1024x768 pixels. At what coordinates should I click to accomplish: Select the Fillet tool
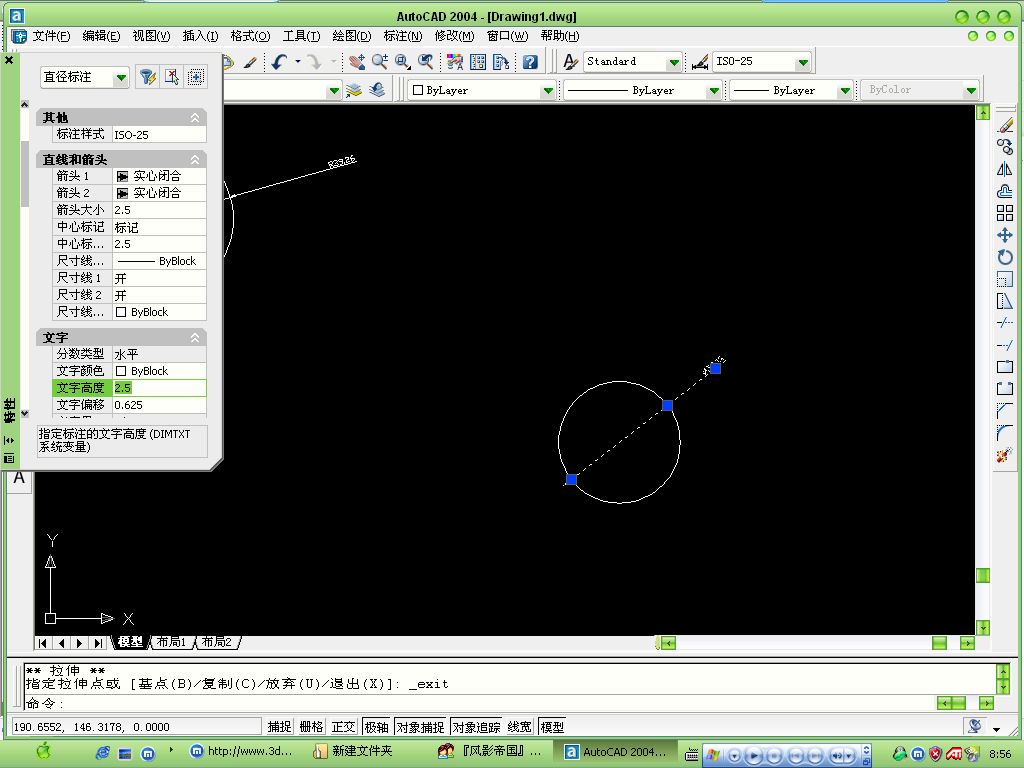[x=1005, y=433]
